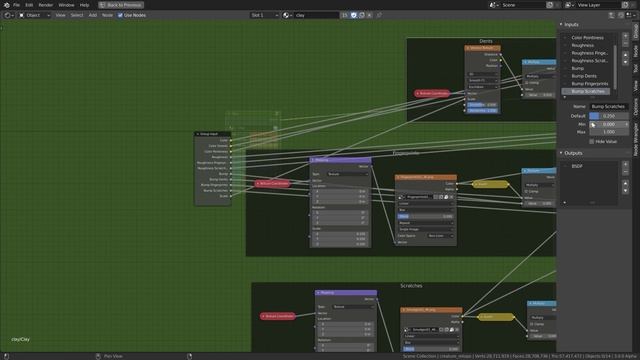The height and width of the screenshot is (360, 640).
Task: Open Color Space dropdown in Fingerprints texture
Action: point(440,236)
